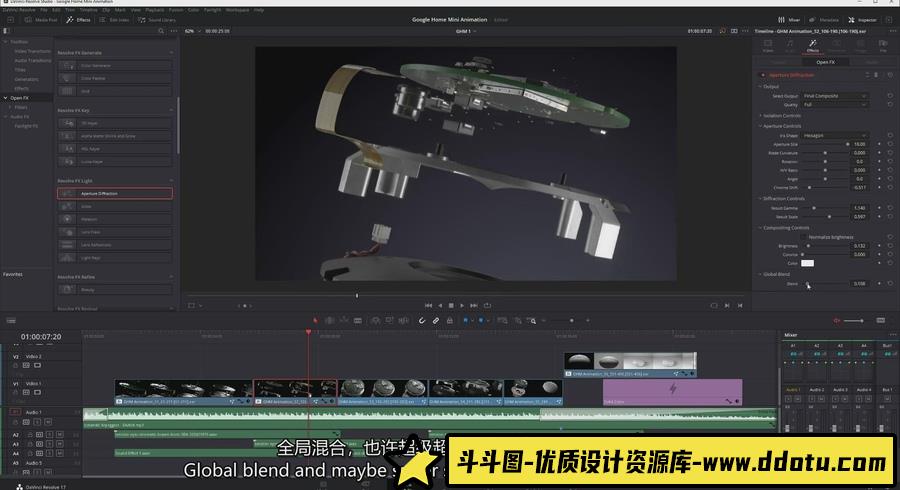Click the Color swatch in Compositing Controls

[x=808, y=263]
